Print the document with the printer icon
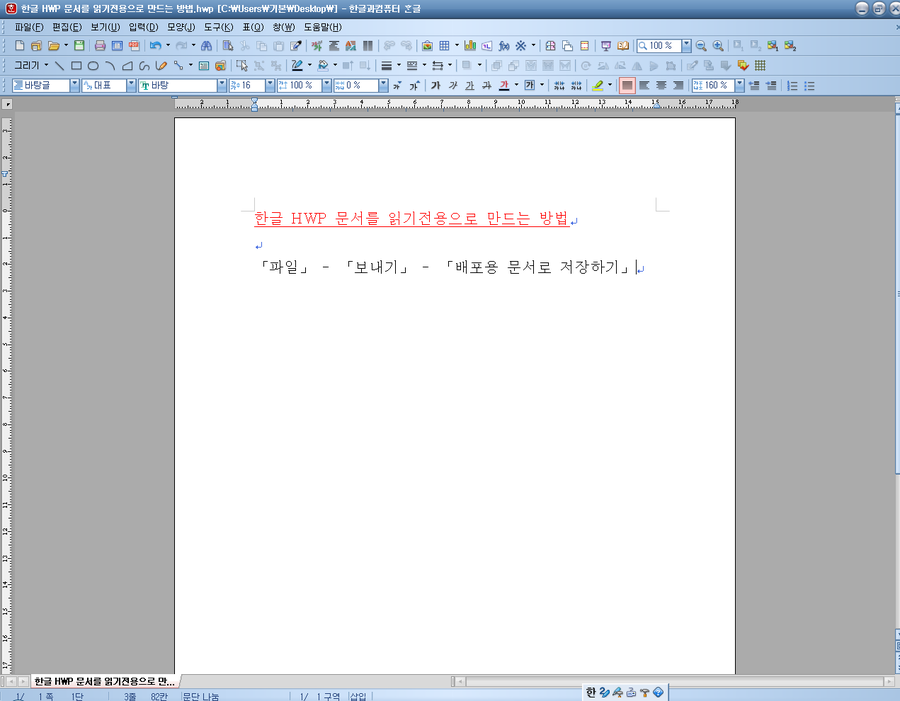 pyautogui.click(x=100, y=46)
